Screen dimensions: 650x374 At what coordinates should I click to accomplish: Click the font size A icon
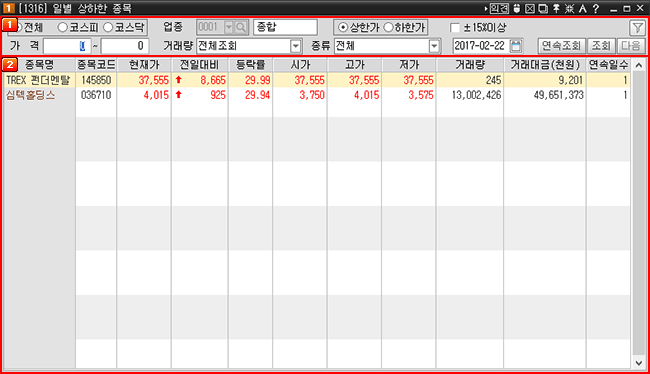click(x=583, y=8)
